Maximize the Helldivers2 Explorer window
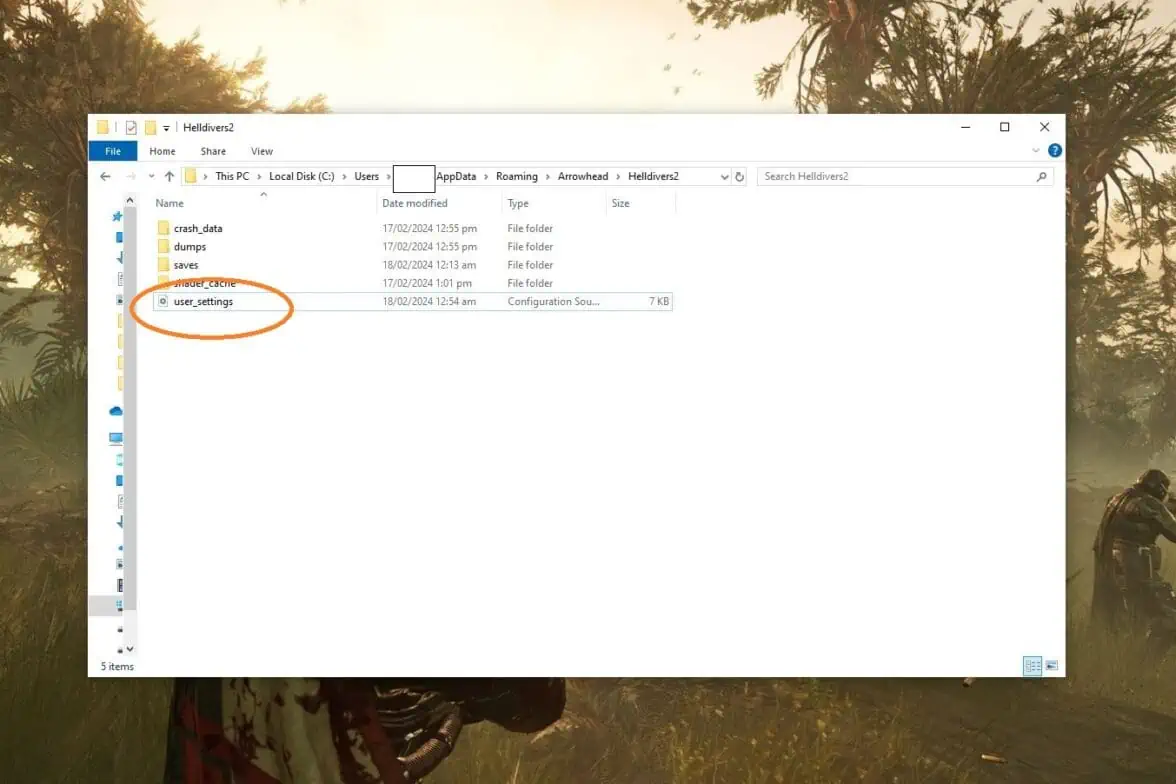 (x=1005, y=128)
